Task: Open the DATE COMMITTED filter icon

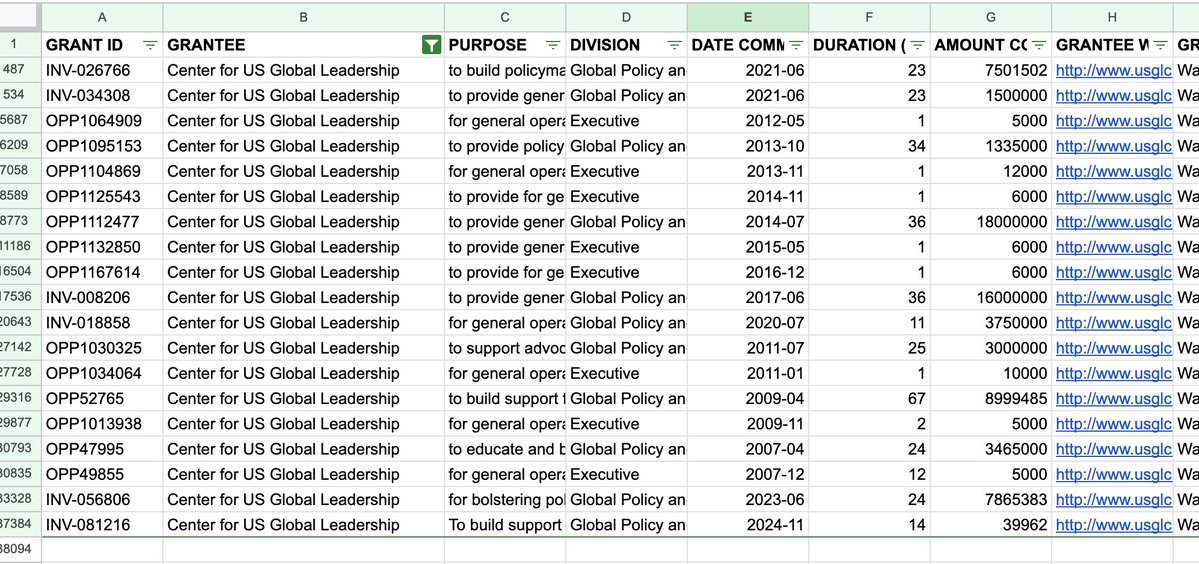Action: click(x=796, y=45)
